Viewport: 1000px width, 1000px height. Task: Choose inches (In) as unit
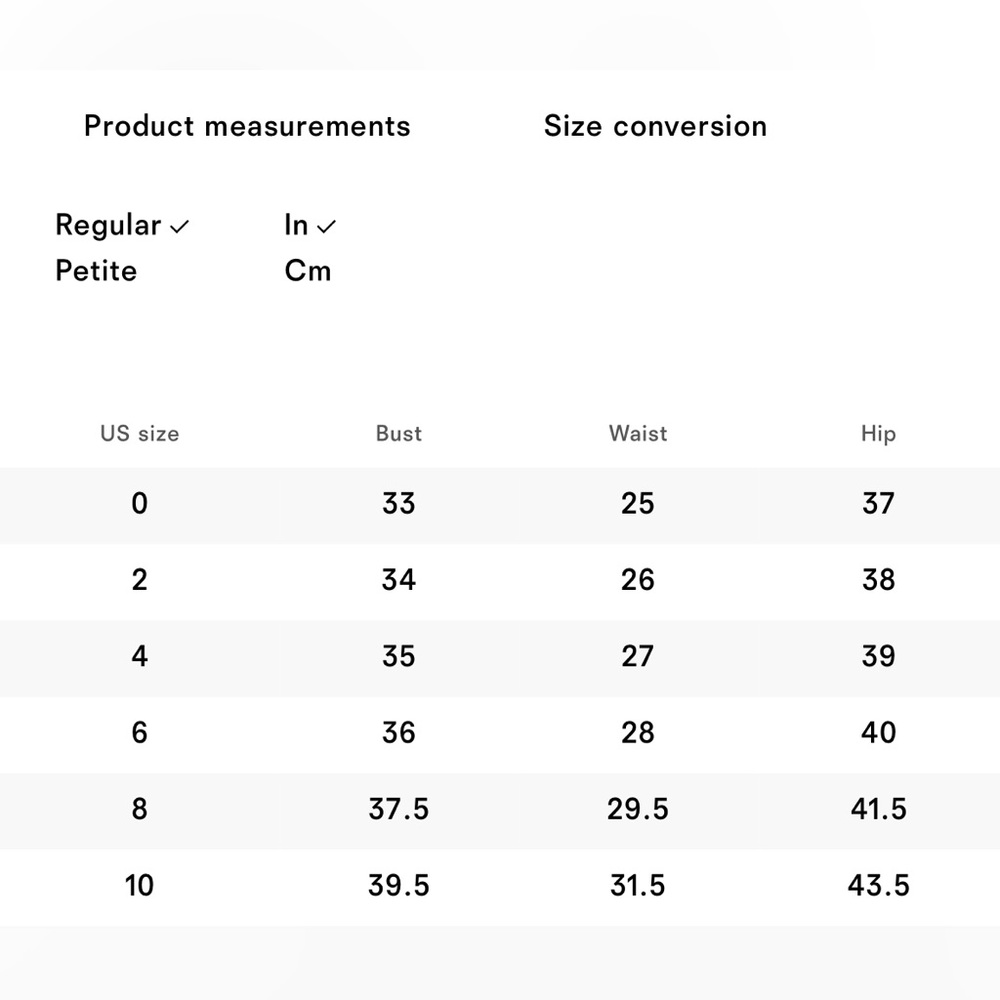pyautogui.click(x=296, y=225)
